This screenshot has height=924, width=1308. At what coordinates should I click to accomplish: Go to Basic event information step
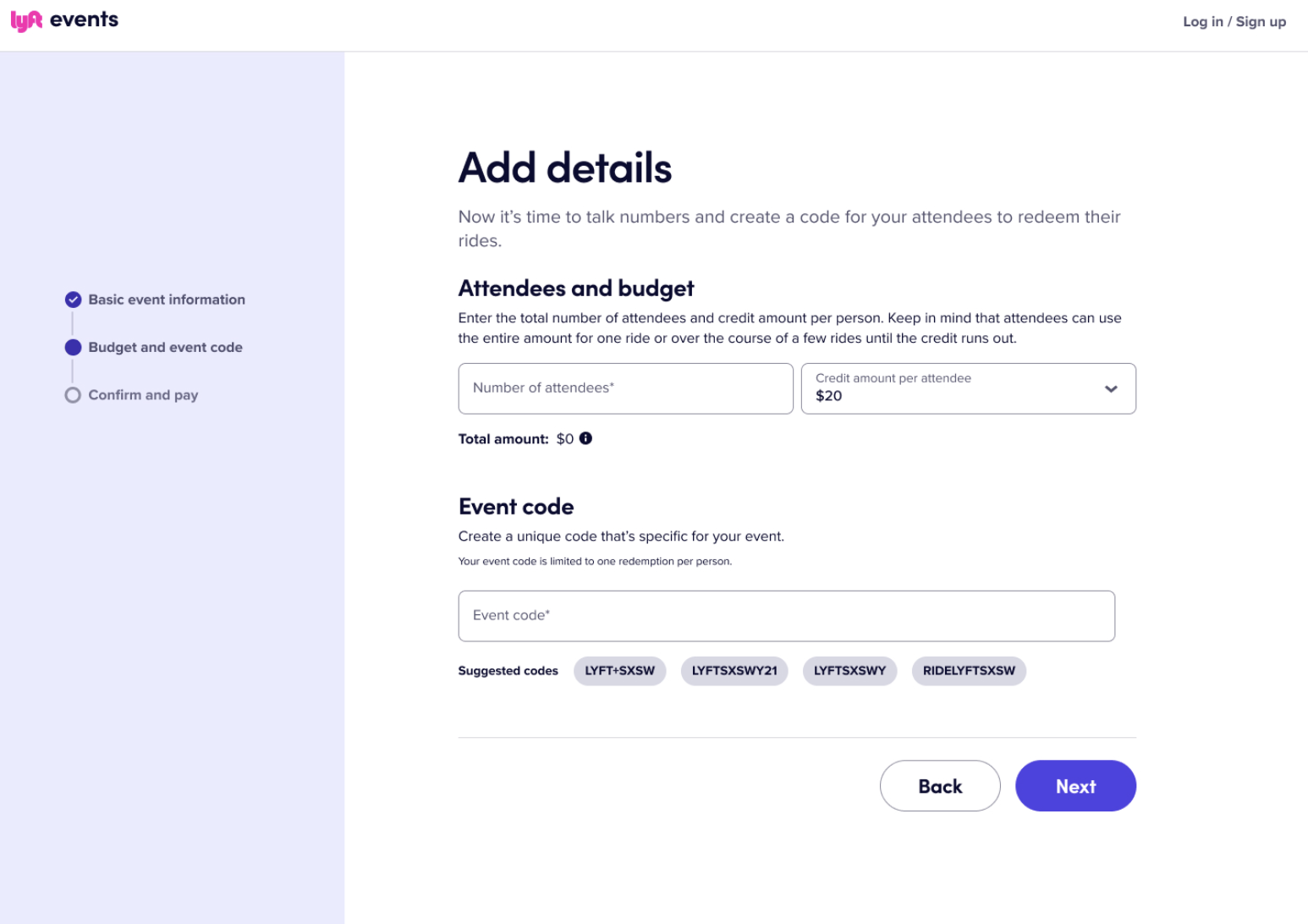(167, 300)
